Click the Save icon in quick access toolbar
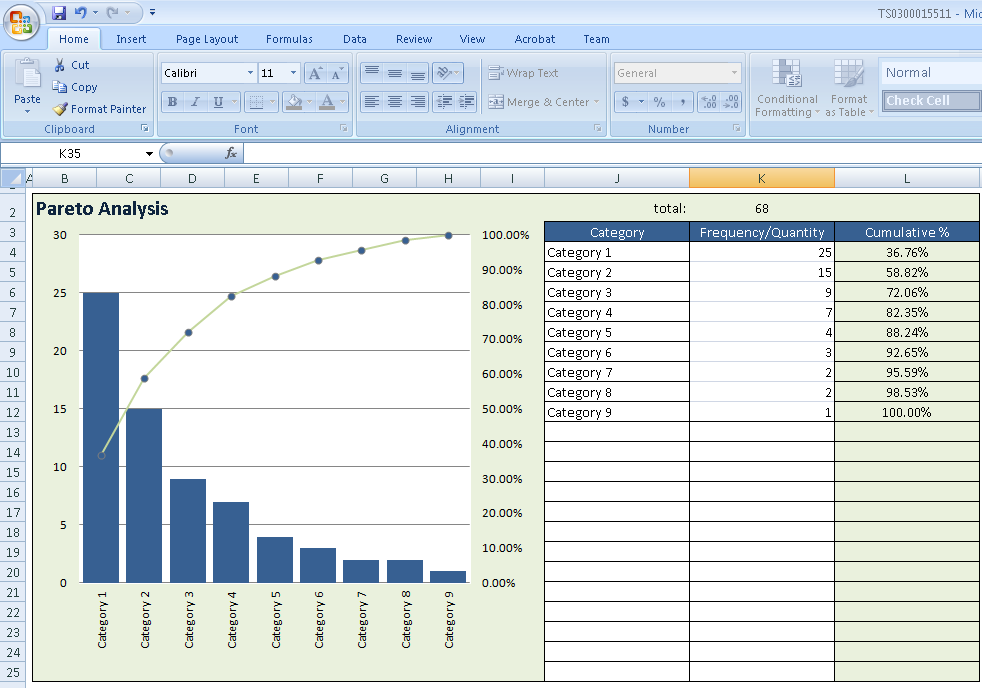982x688 pixels. coord(59,13)
